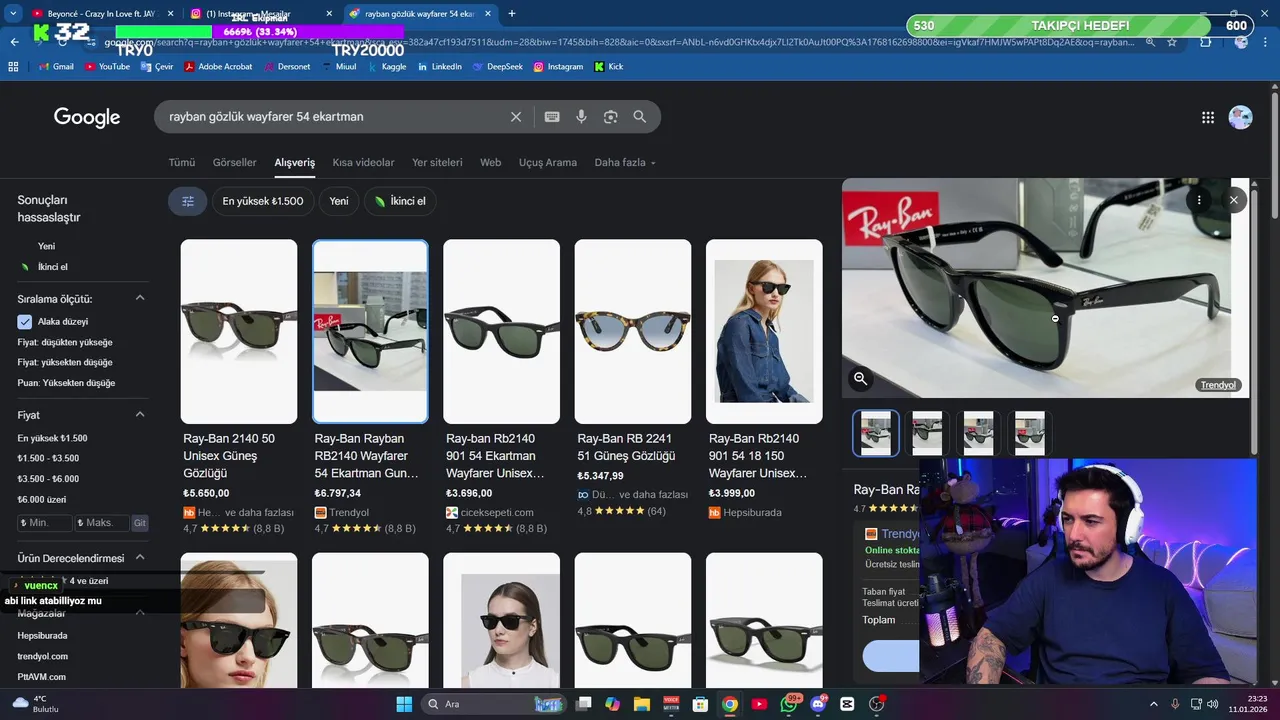Open the filter sliders icon button
This screenshot has height=720, width=1280.
point(187,201)
